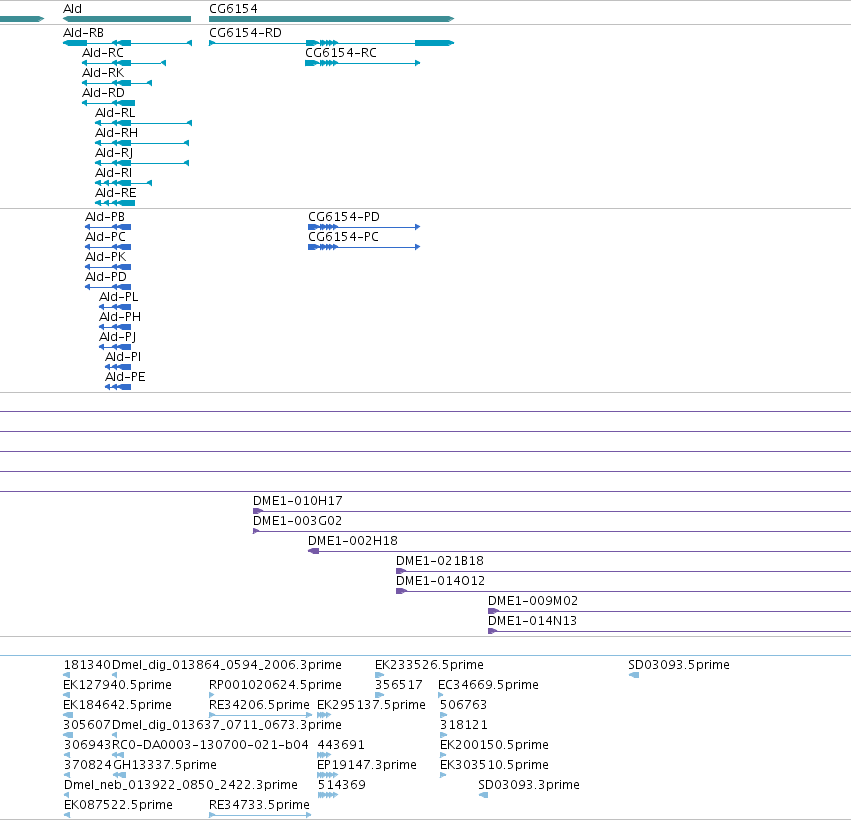Click the 306943 feature label
Screen dimensions: 851x820
coord(87,745)
